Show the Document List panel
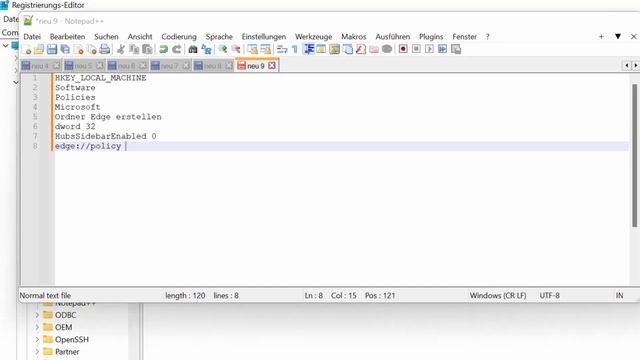The height and width of the screenshot is (360, 640). (x=347, y=50)
